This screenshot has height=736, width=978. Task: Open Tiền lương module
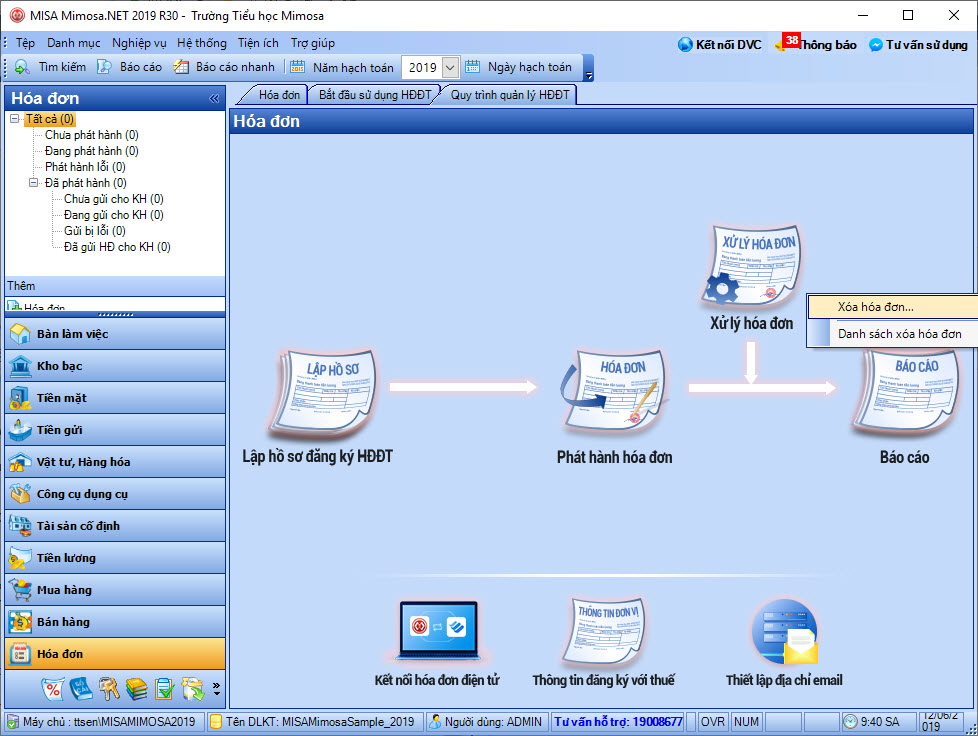(x=115, y=558)
